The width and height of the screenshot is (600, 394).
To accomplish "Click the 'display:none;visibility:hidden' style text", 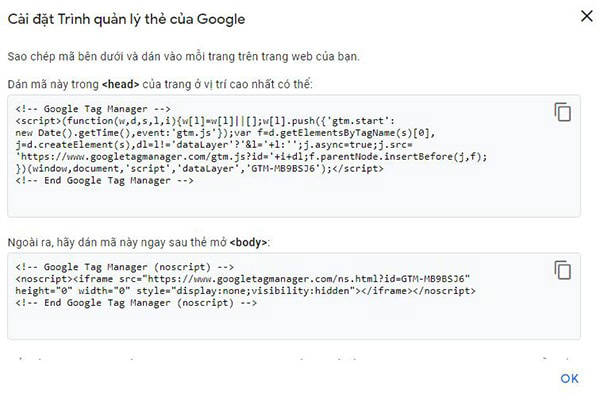I will click(x=262, y=291).
